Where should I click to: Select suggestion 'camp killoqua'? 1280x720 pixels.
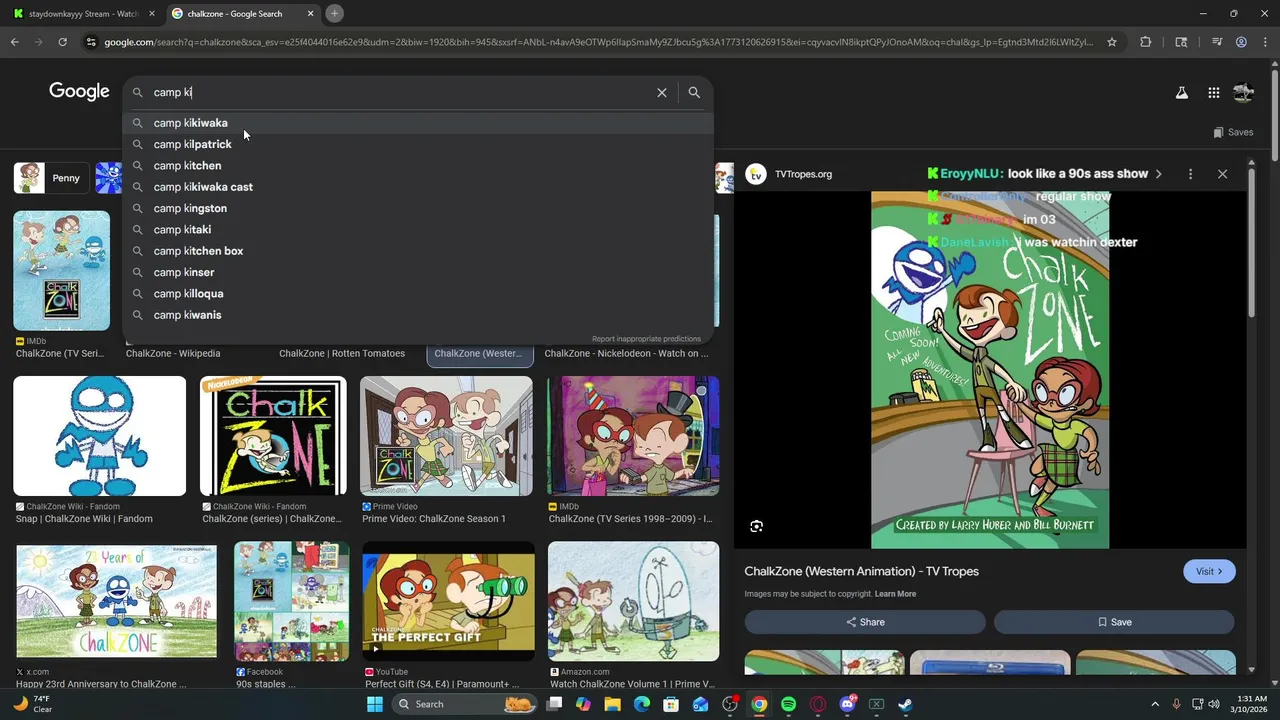tap(418, 294)
